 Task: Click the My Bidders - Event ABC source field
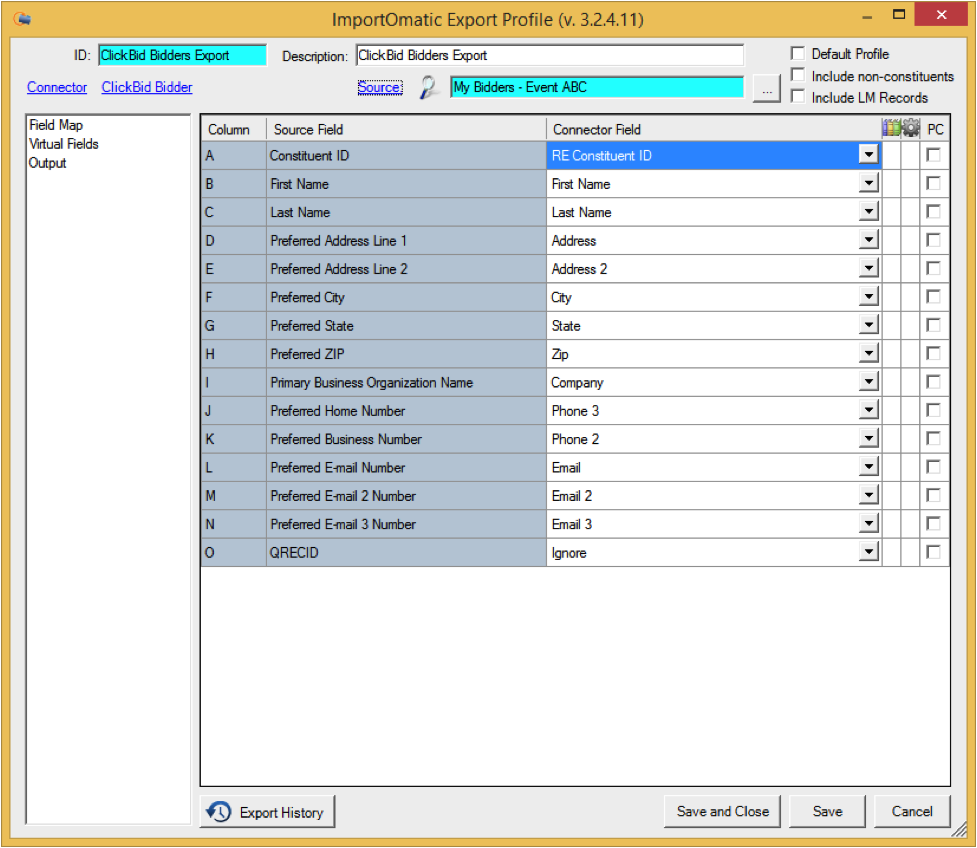coord(597,87)
